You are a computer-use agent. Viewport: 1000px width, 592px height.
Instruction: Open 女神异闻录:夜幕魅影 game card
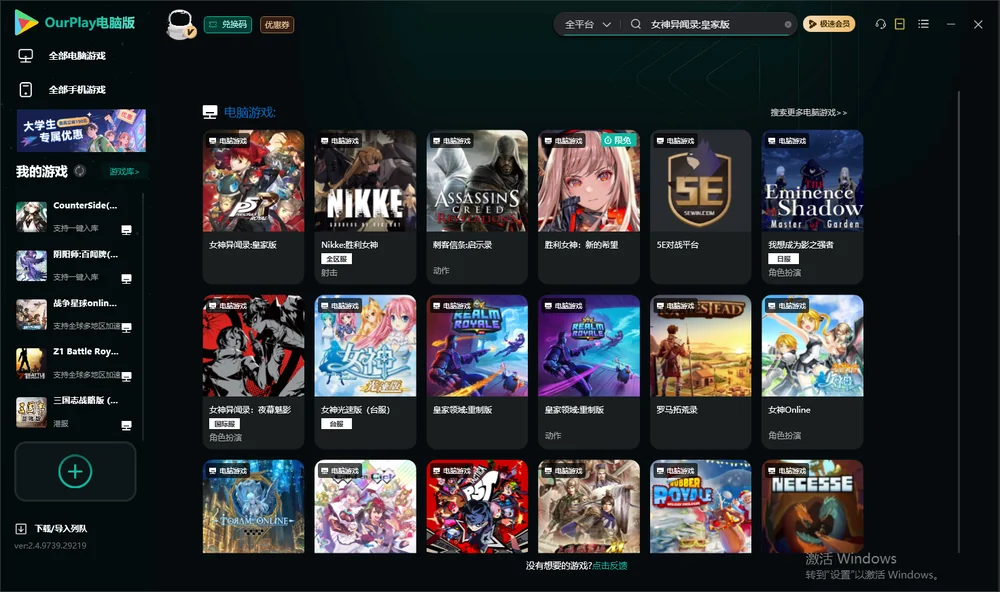[253, 371]
